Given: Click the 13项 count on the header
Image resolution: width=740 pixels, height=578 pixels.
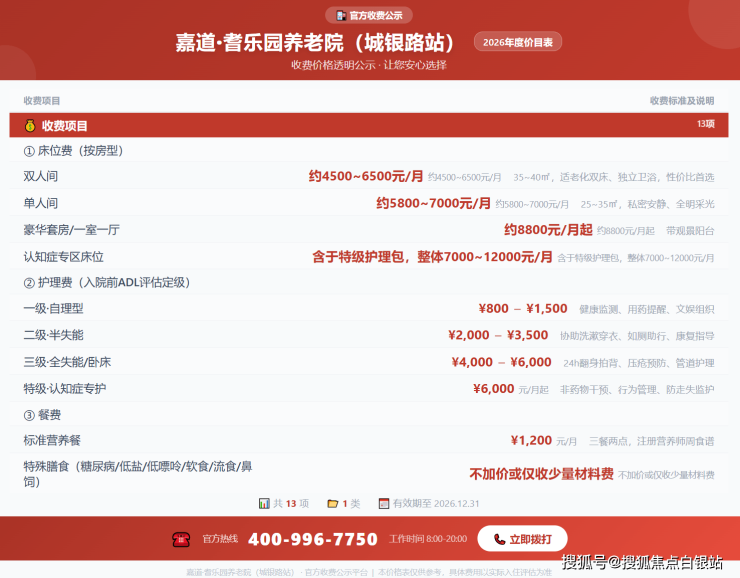Looking at the screenshot, I should point(706,124).
